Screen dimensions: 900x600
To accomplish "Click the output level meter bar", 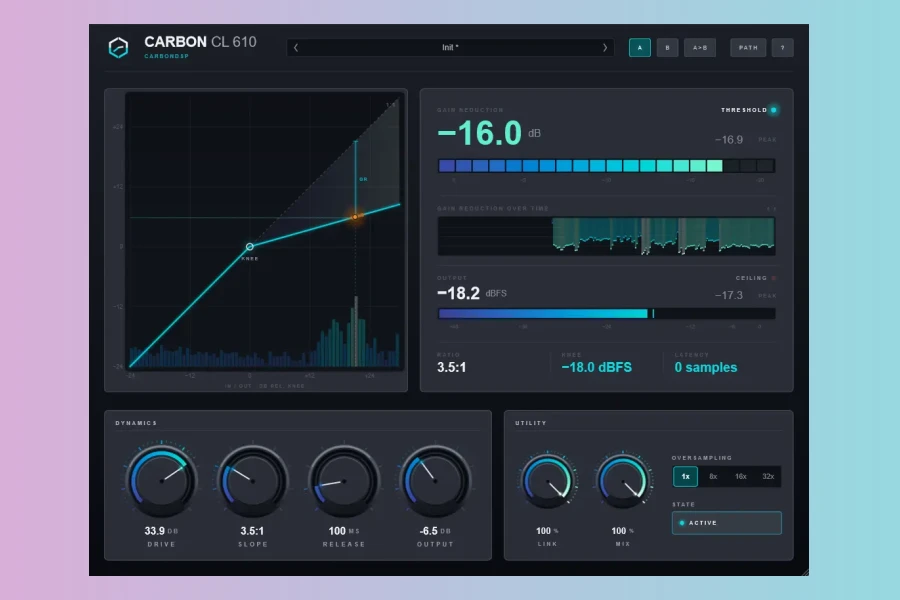I will click(x=606, y=313).
